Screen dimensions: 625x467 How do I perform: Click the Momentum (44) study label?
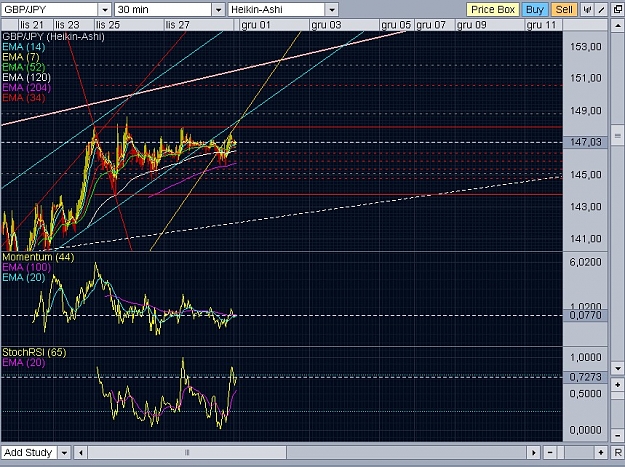38,257
